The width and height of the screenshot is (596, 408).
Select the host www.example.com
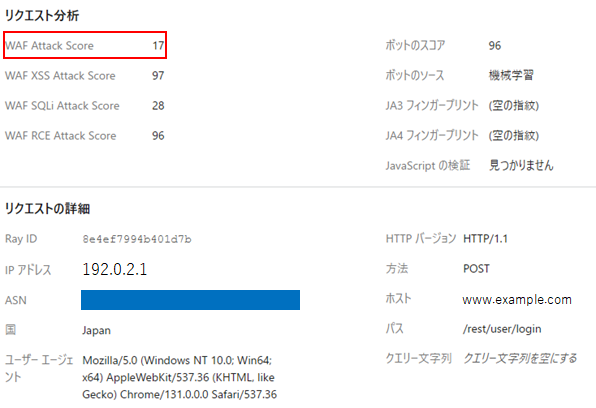click(x=517, y=300)
